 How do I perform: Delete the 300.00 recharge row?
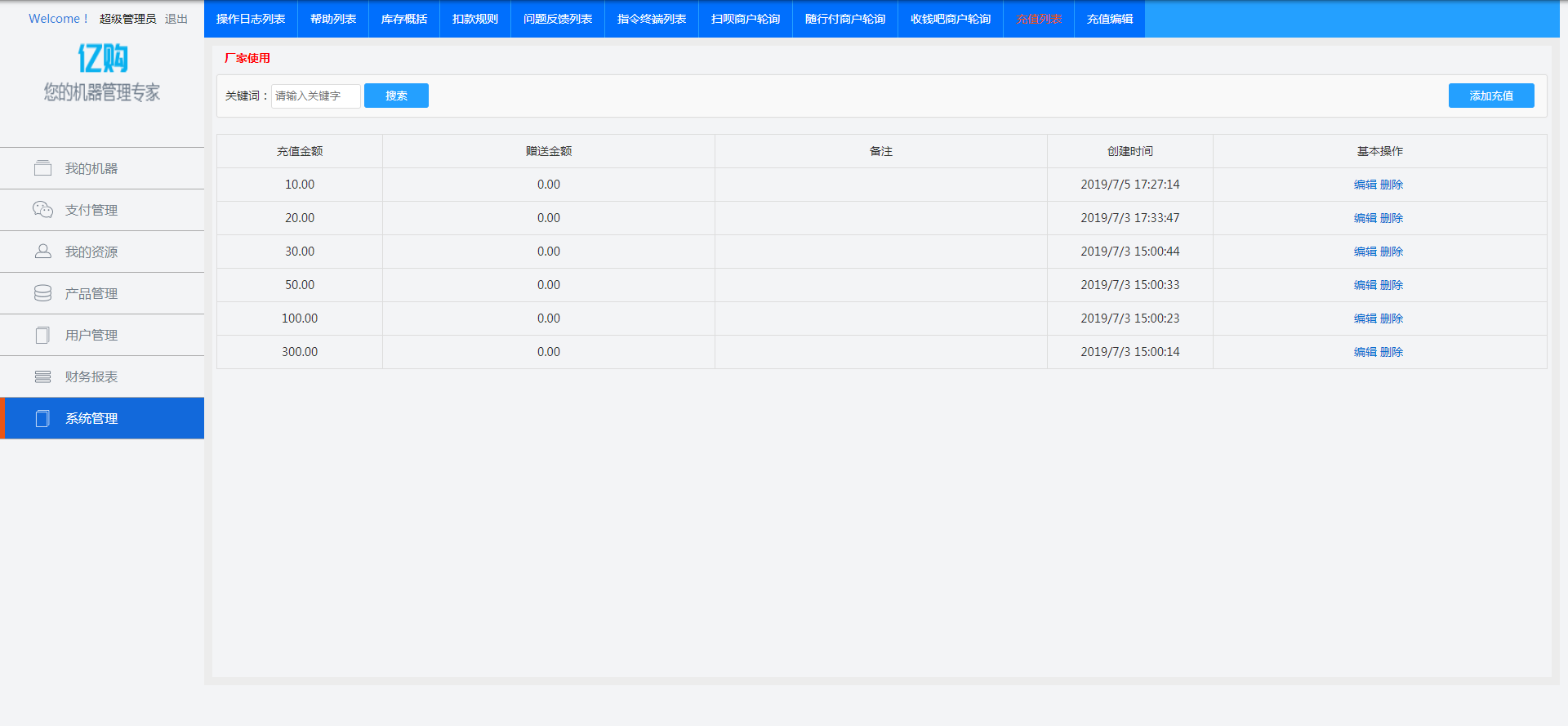click(1392, 352)
